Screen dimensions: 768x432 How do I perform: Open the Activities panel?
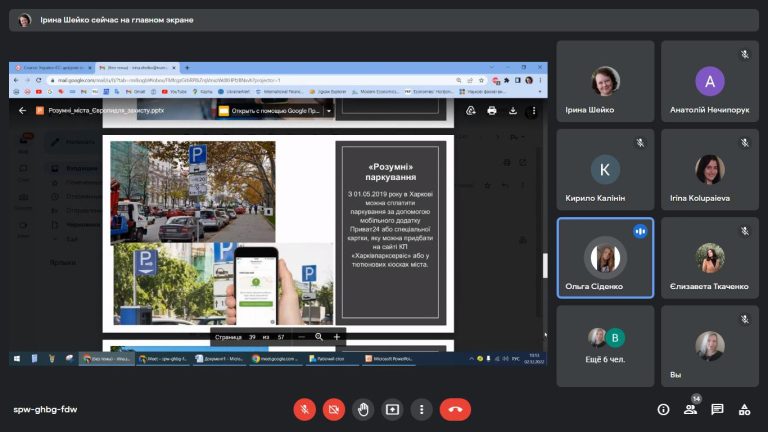click(744, 409)
